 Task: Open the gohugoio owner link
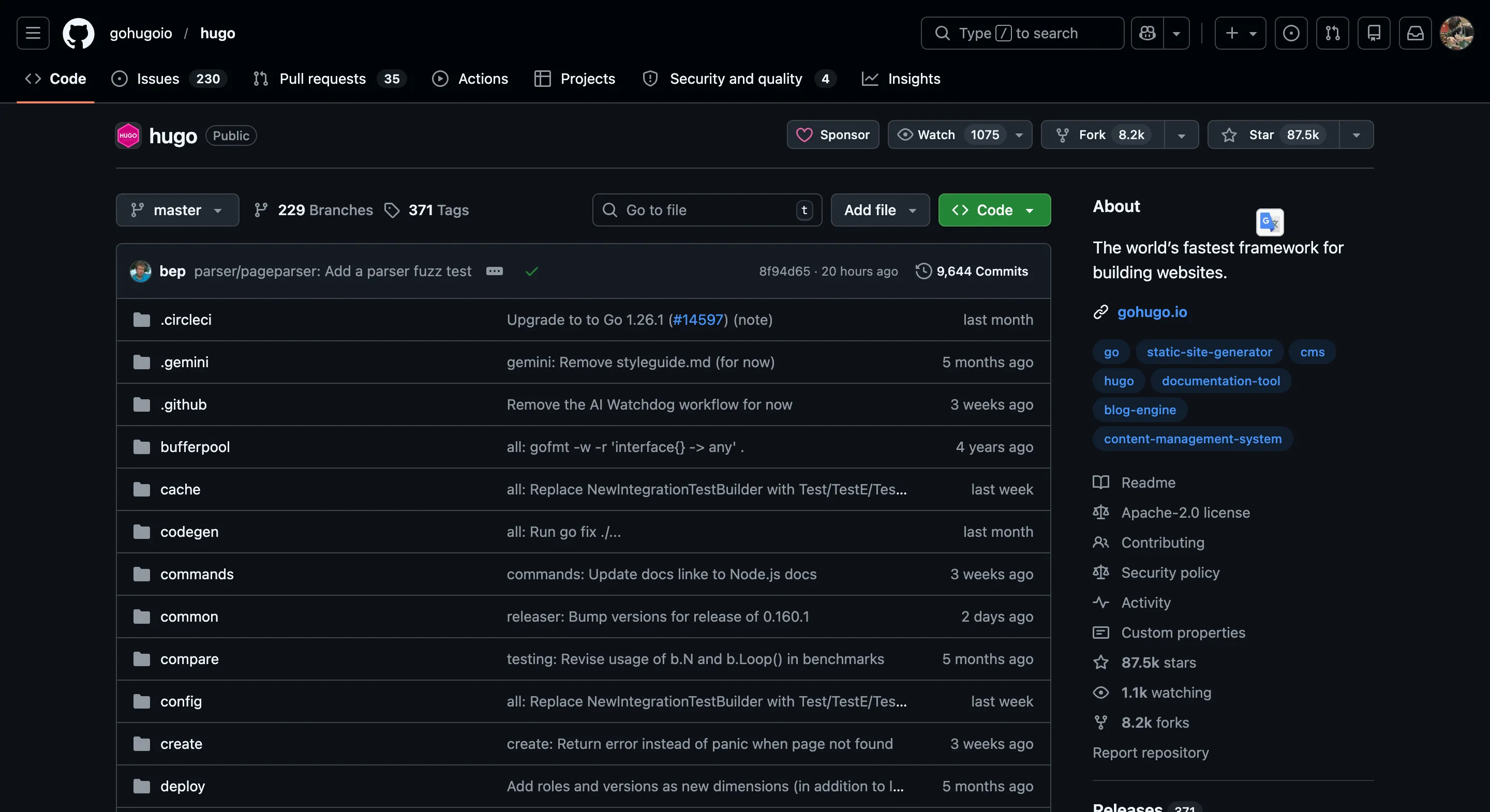pos(141,33)
